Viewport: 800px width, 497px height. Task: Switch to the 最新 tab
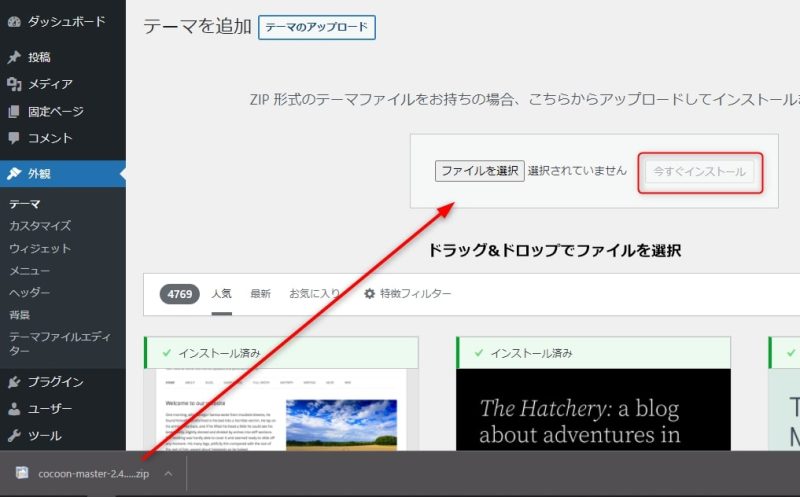(260, 294)
